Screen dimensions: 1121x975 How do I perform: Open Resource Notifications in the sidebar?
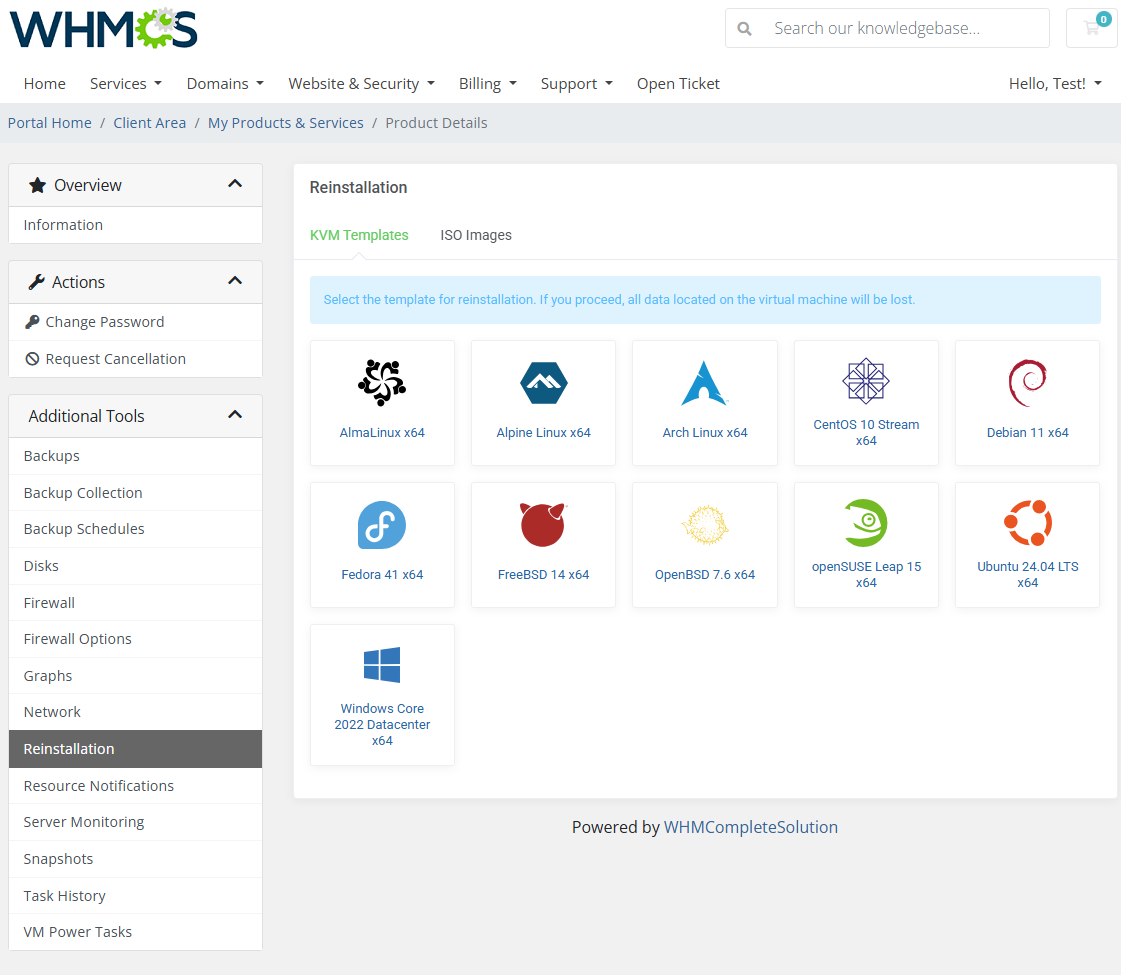coord(135,786)
